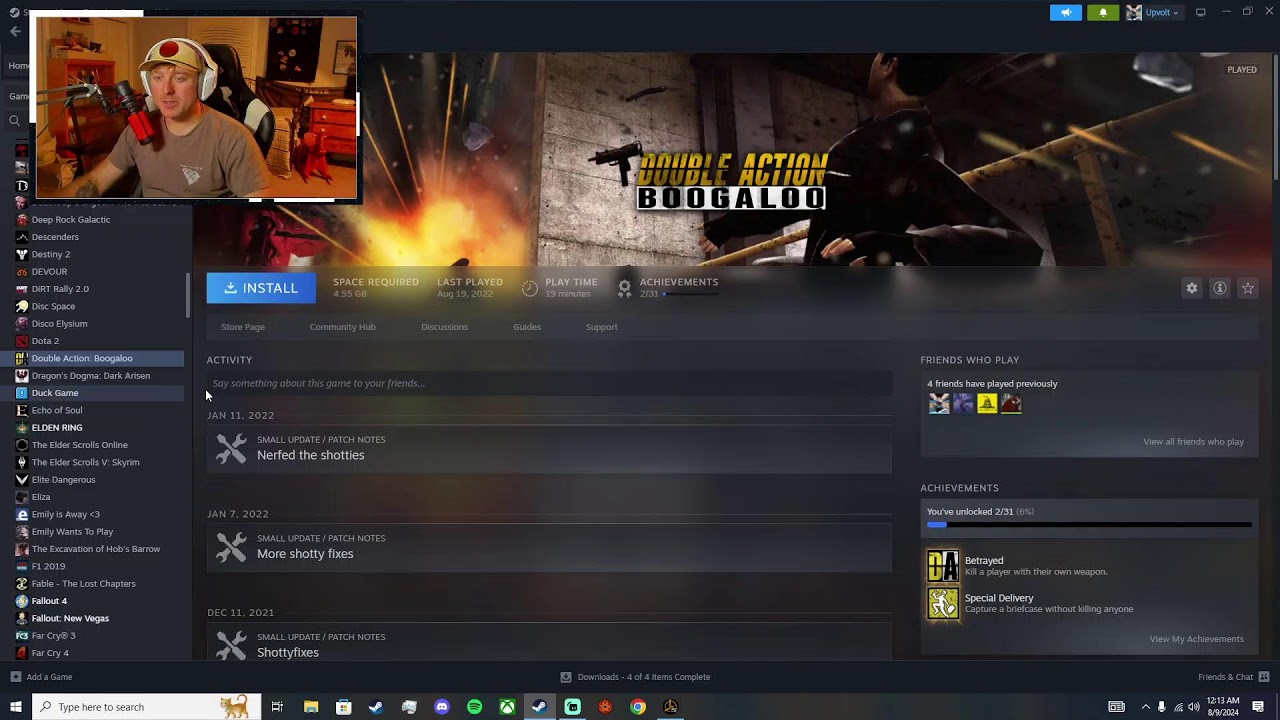Select ELDEN RING in the game list

57,428
